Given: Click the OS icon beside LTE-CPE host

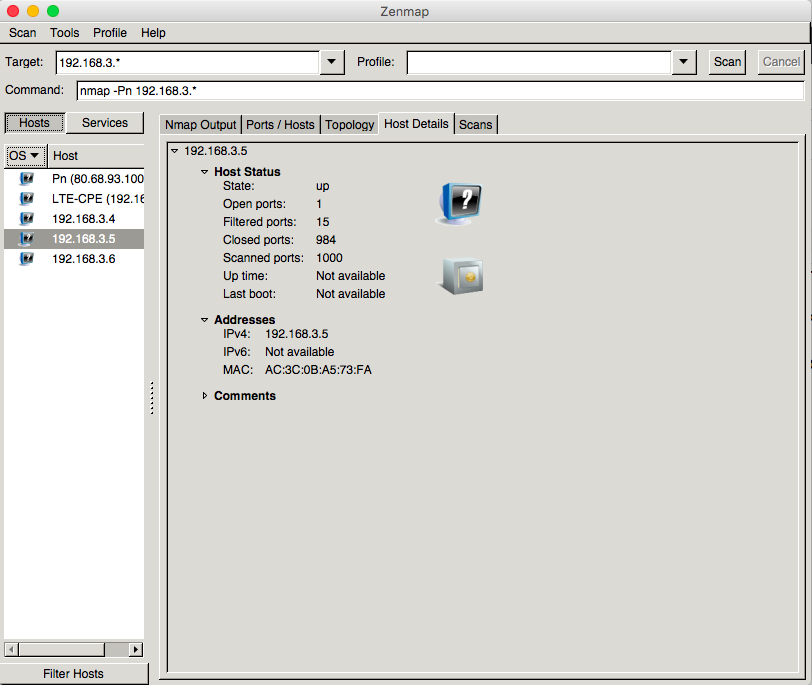Looking at the screenshot, I should [26, 198].
